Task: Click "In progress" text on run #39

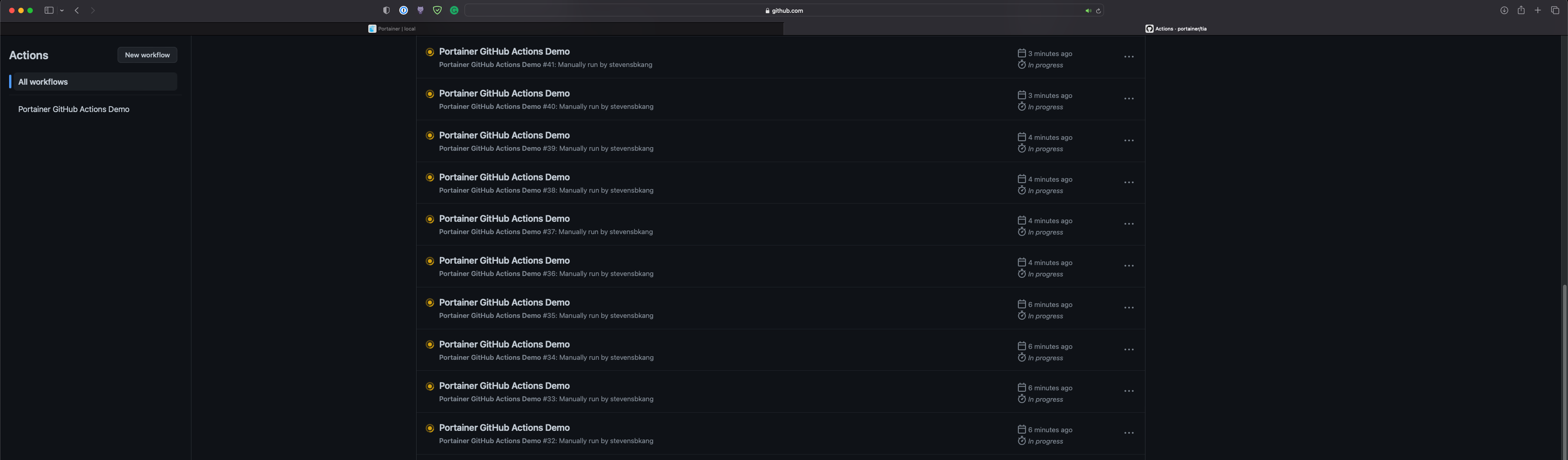Action: tap(1045, 149)
